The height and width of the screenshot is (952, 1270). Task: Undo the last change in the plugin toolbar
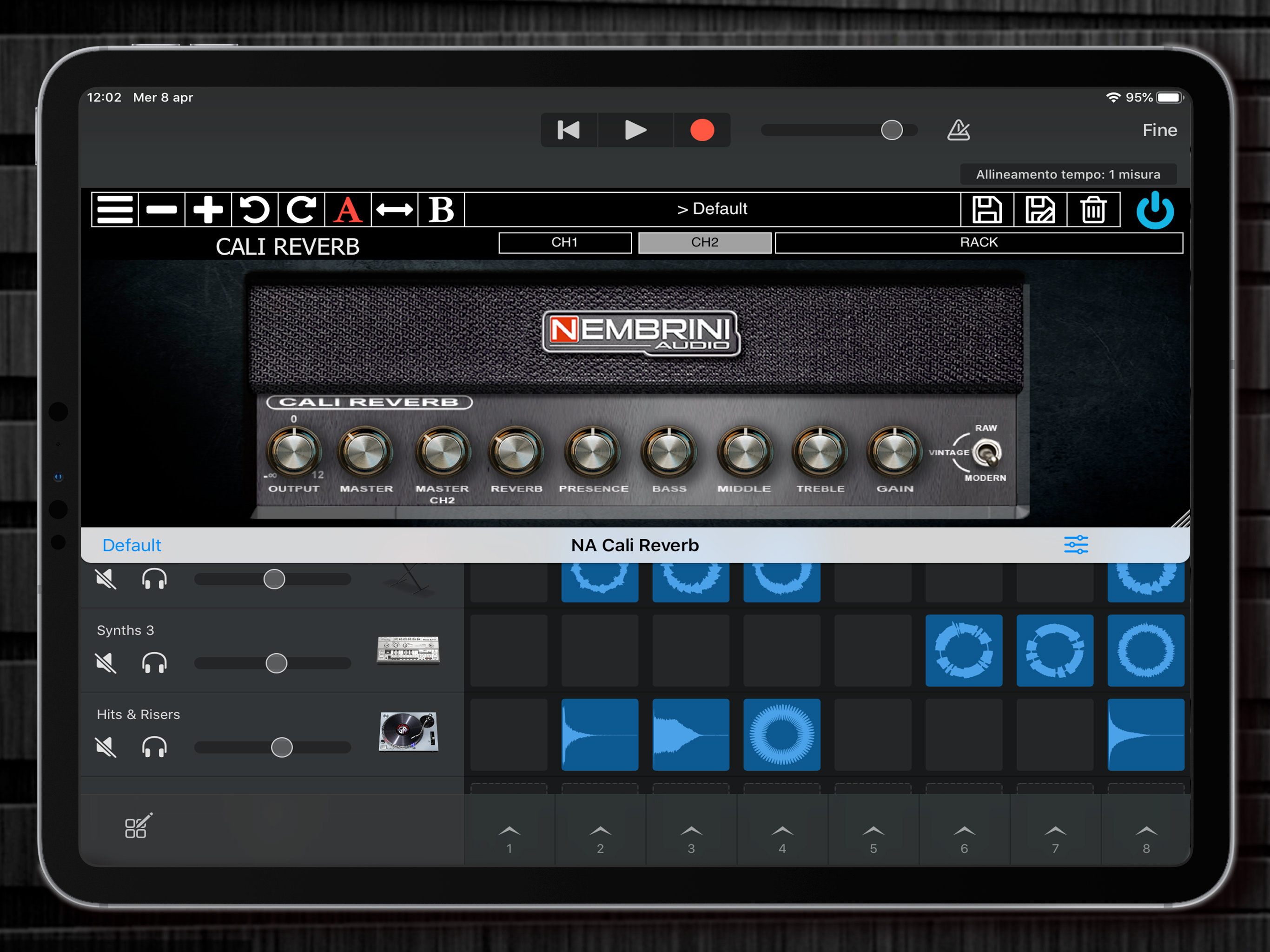point(254,210)
